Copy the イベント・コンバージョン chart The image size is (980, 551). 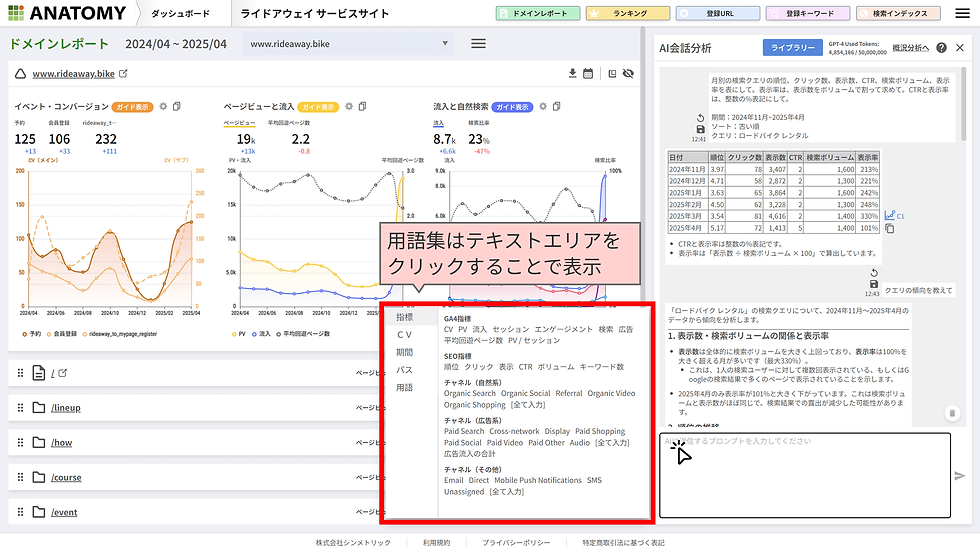(177, 106)
